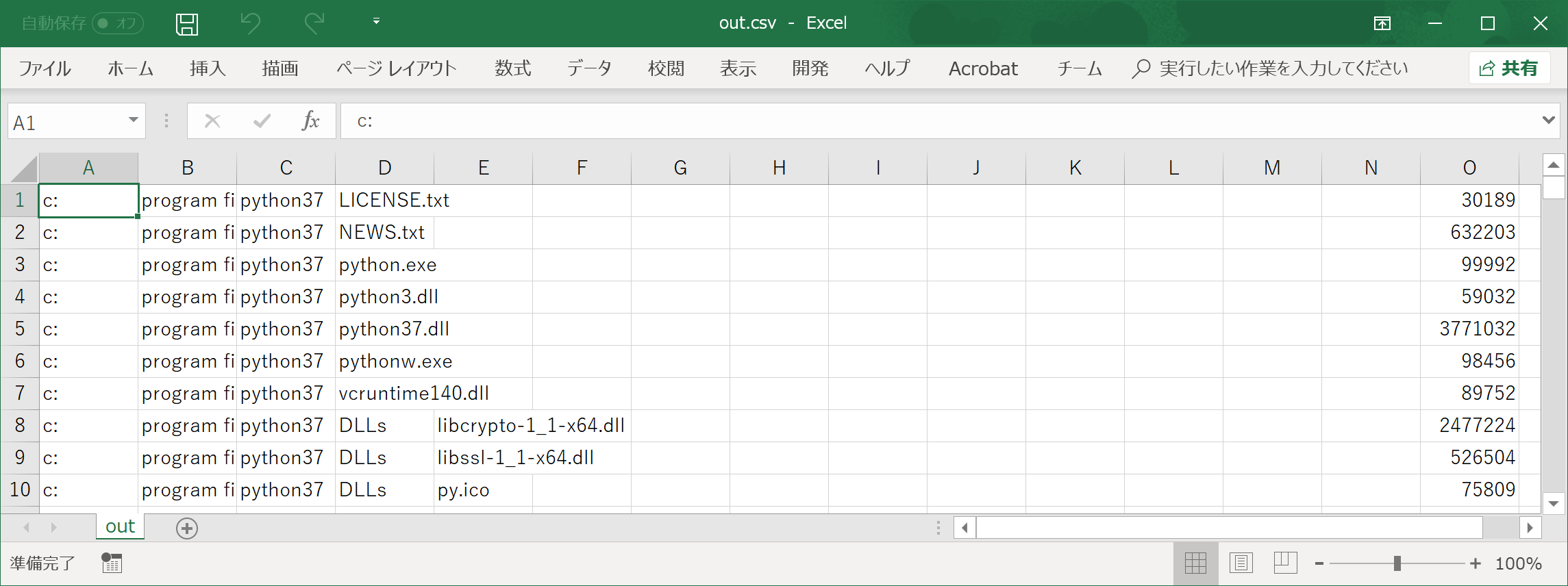Click cell with value 75809
Screen dimensions: 1568x586
[x=1469, y=489]
